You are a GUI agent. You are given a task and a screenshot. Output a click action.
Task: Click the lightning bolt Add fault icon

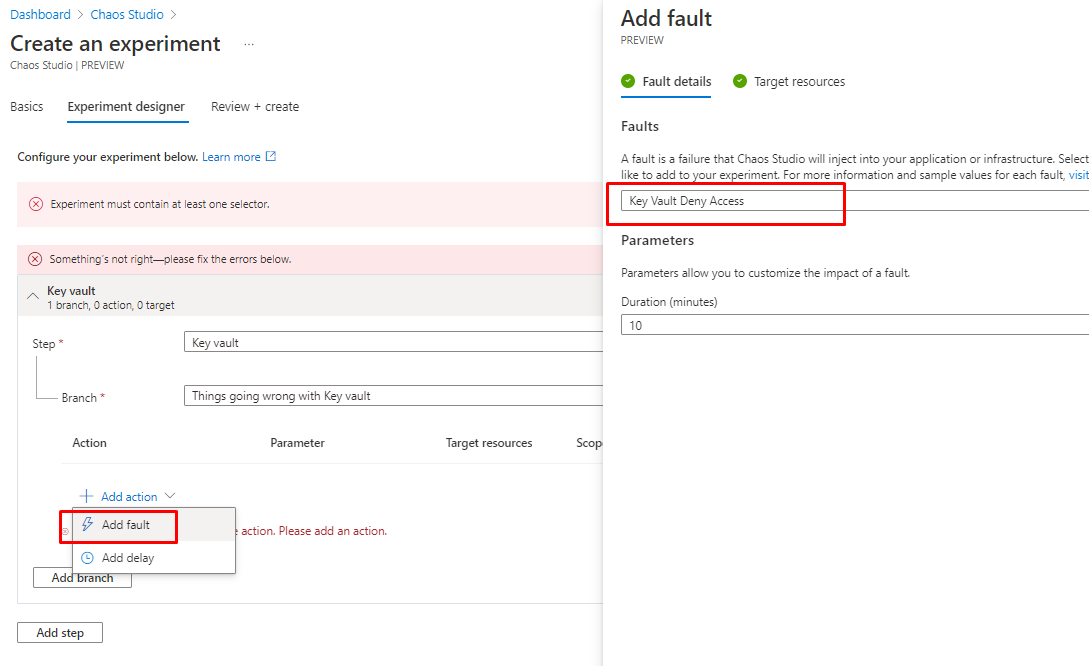click(88, 525)
